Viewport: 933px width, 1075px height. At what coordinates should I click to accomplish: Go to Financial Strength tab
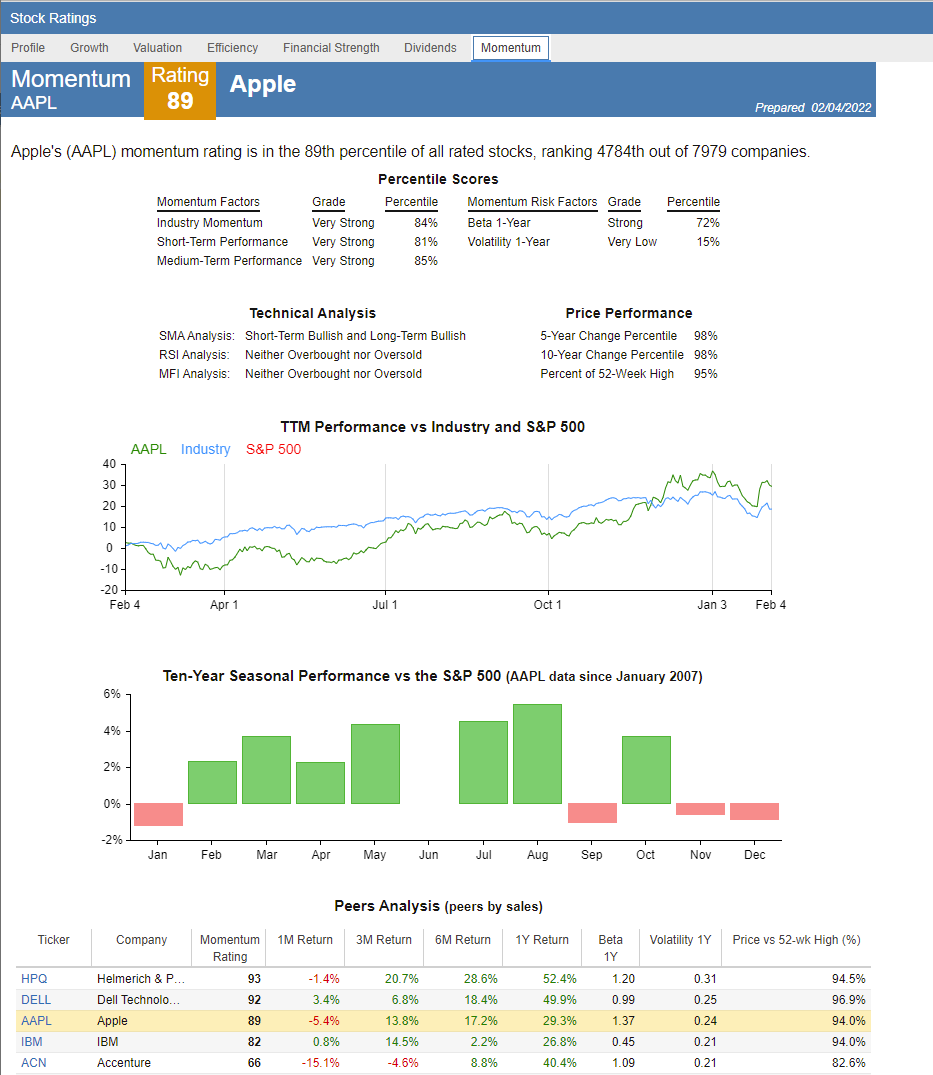click(x=331, y=48)
